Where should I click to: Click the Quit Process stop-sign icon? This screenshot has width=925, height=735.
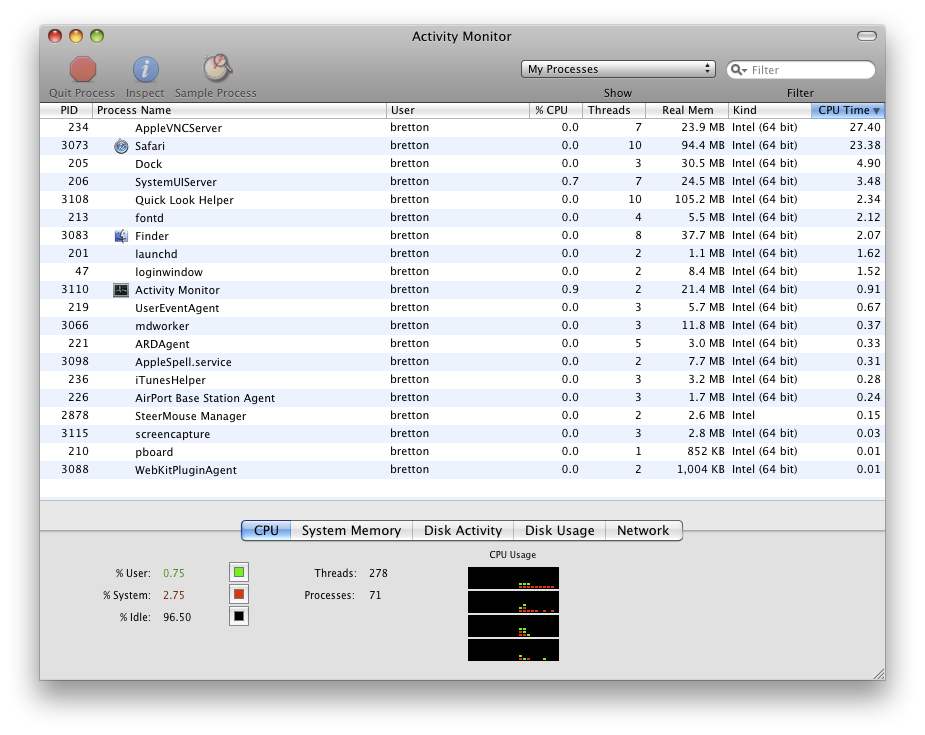pos(83,69)
